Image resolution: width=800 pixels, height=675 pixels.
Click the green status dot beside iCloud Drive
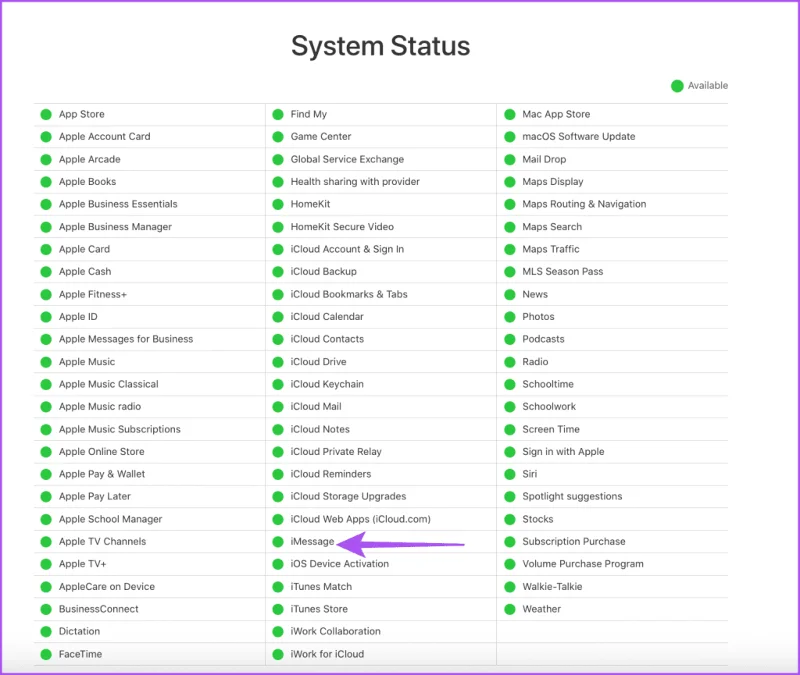(278, 362)
